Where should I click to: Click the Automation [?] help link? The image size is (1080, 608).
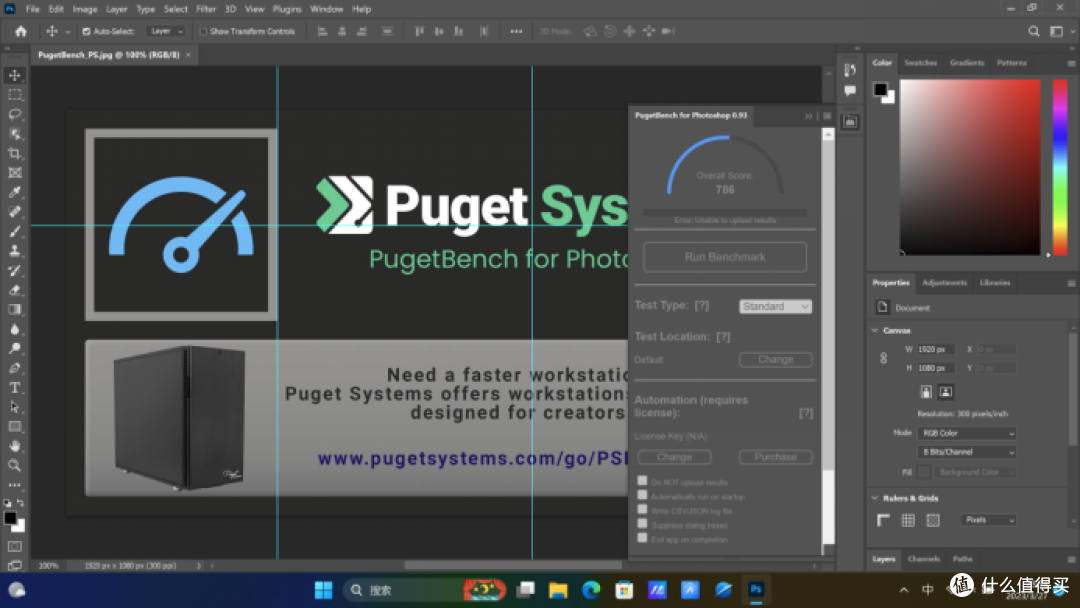click(x=806, y=413)
